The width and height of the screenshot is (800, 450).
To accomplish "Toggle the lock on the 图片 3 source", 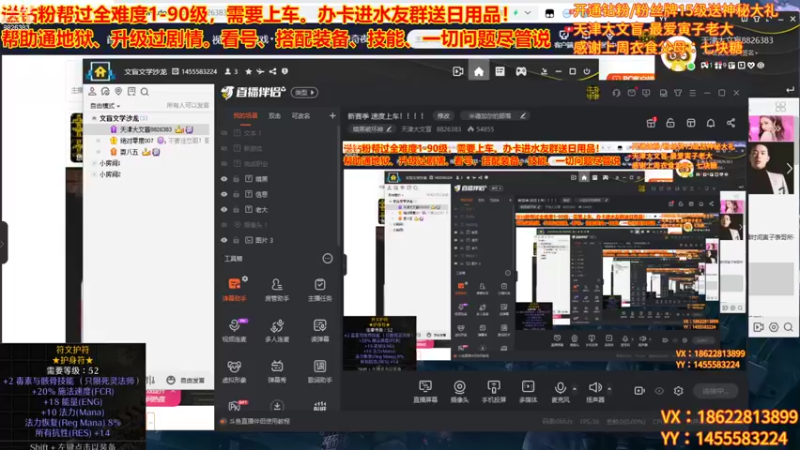I will click(x=236, y=240).
